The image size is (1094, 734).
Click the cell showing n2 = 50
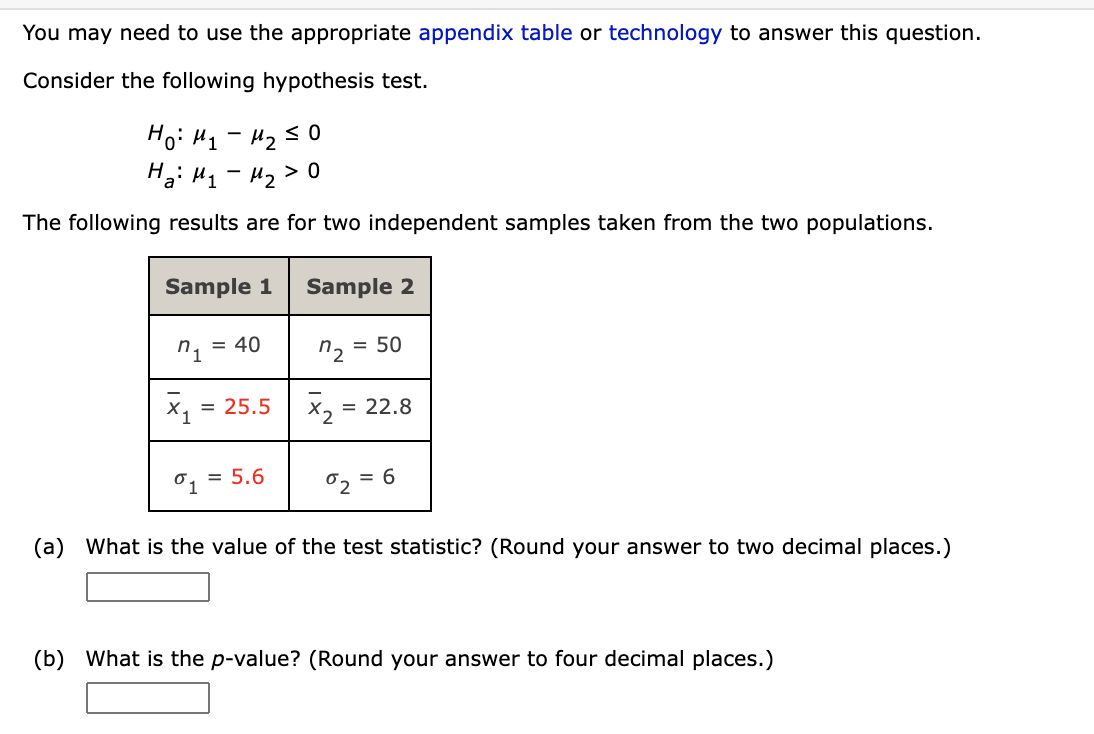pyautogui.click(x=360, y=347)
